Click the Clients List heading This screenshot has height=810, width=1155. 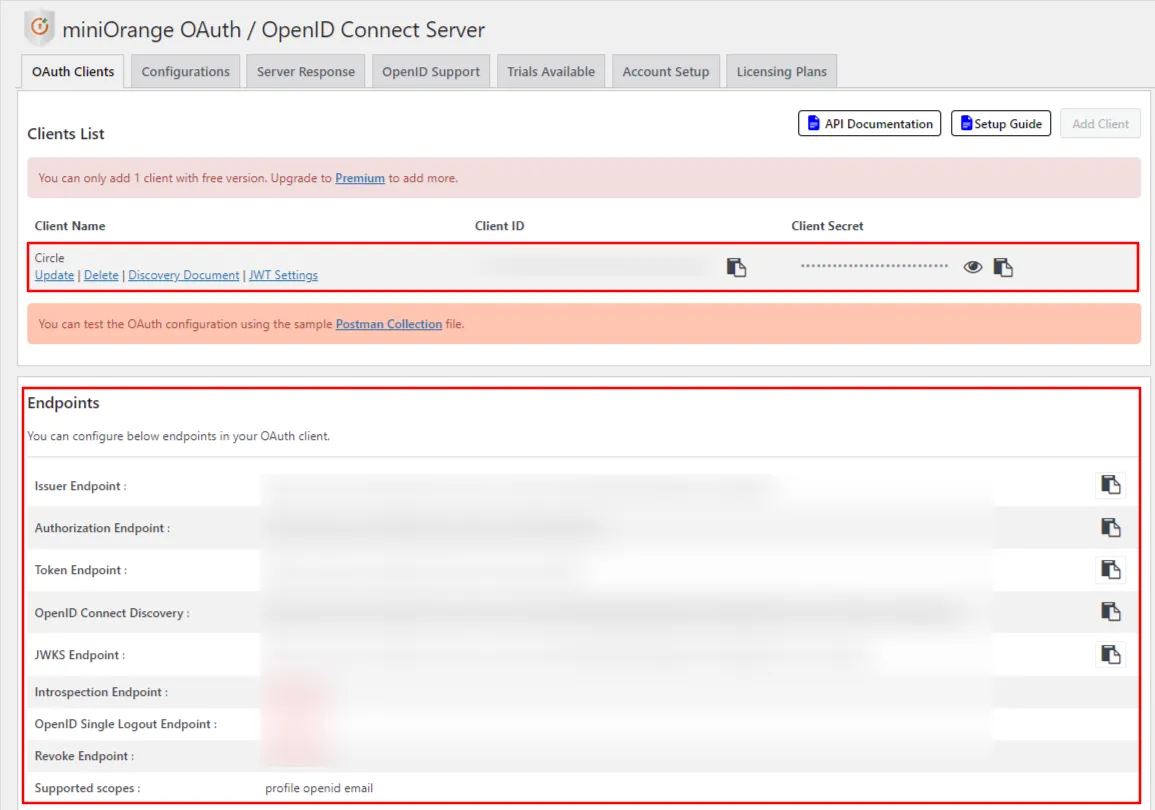pyautogui.click(x=66, y=134)
